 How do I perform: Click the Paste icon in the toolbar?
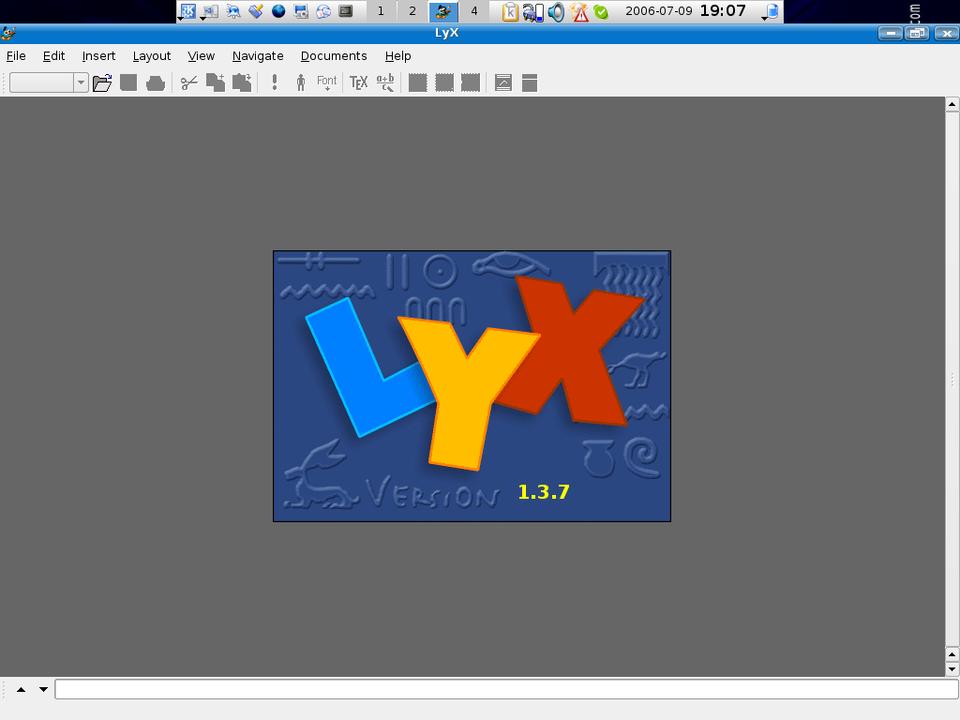click(x=241, y=83)
